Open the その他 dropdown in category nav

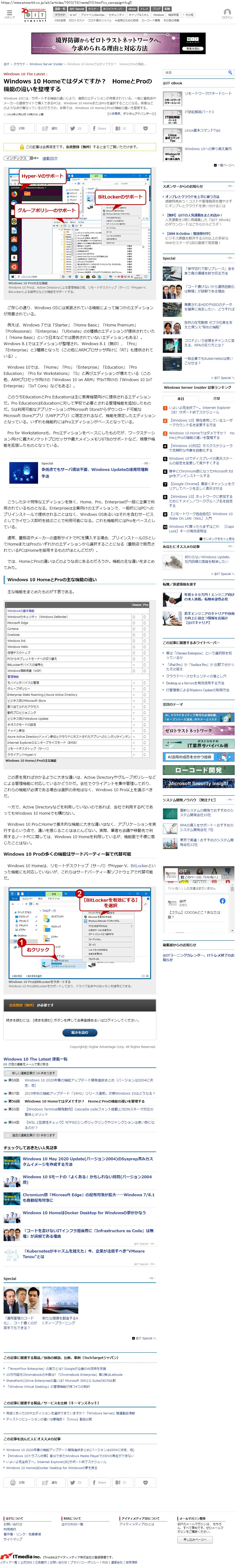point(188,15)
